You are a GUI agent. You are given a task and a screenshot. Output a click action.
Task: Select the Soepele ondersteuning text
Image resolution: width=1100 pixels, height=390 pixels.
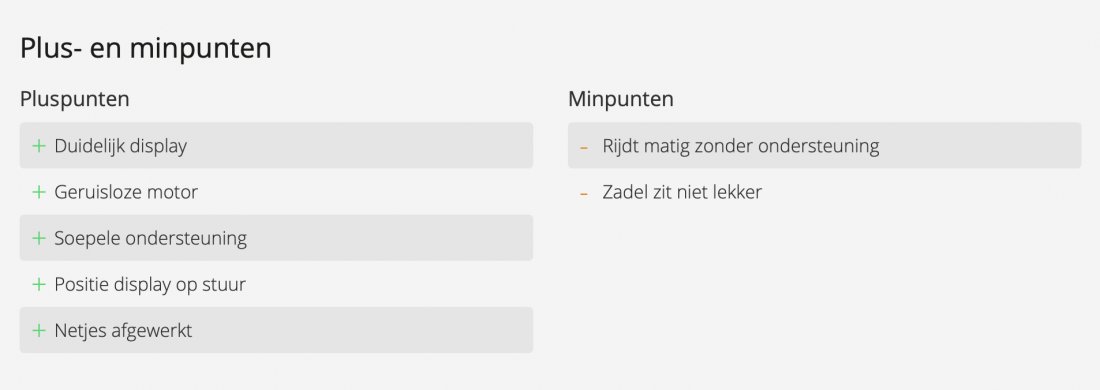tap(151, 238)
